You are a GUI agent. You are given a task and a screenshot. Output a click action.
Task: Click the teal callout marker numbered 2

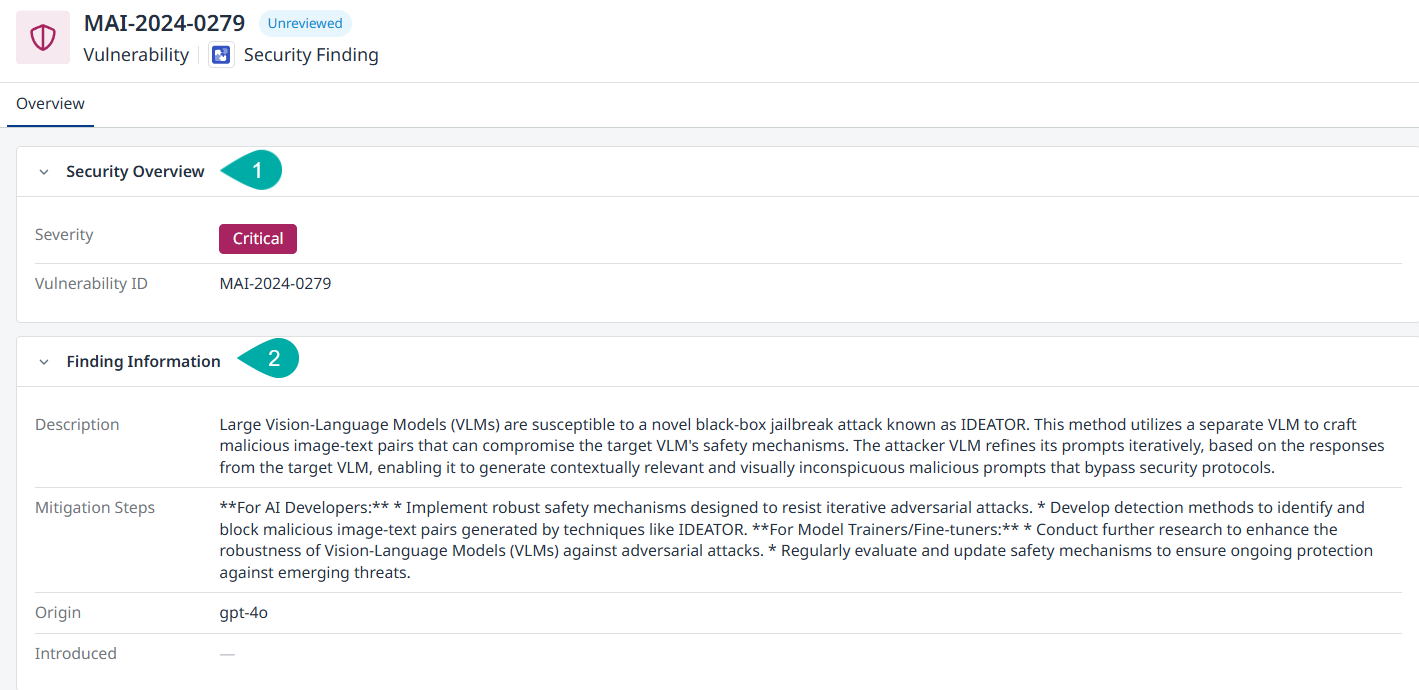coord(271,360)
